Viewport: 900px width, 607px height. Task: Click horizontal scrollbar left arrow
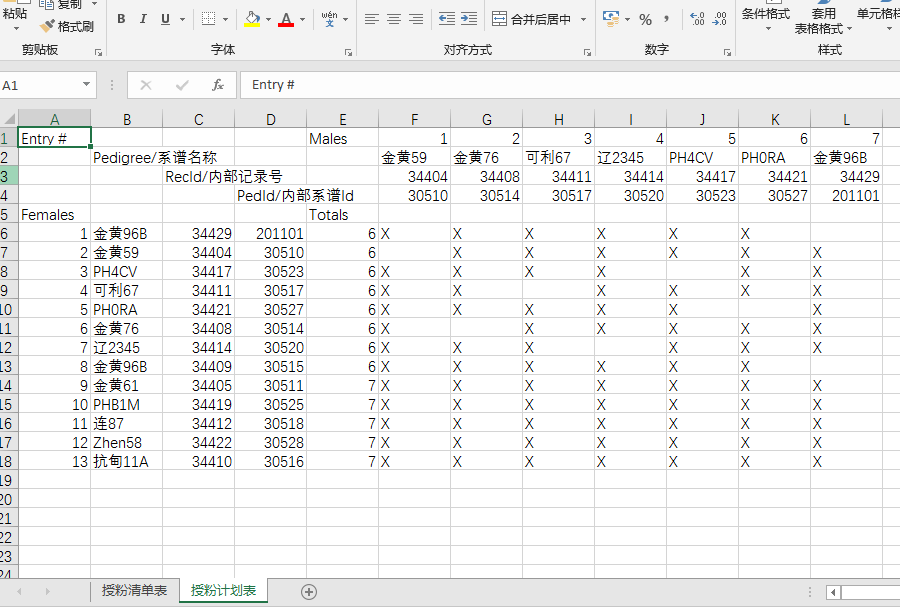tap(833, 592)
